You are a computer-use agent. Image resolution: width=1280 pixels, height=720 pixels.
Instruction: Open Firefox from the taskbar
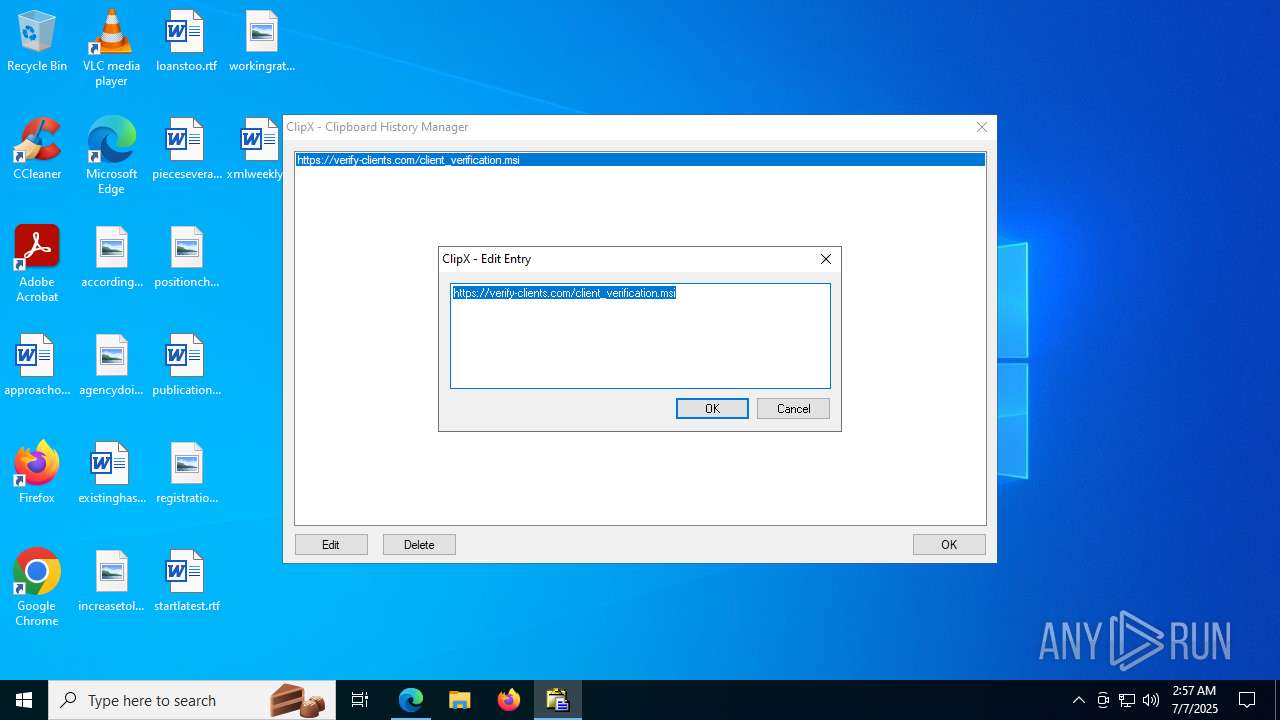pos(509,700)
